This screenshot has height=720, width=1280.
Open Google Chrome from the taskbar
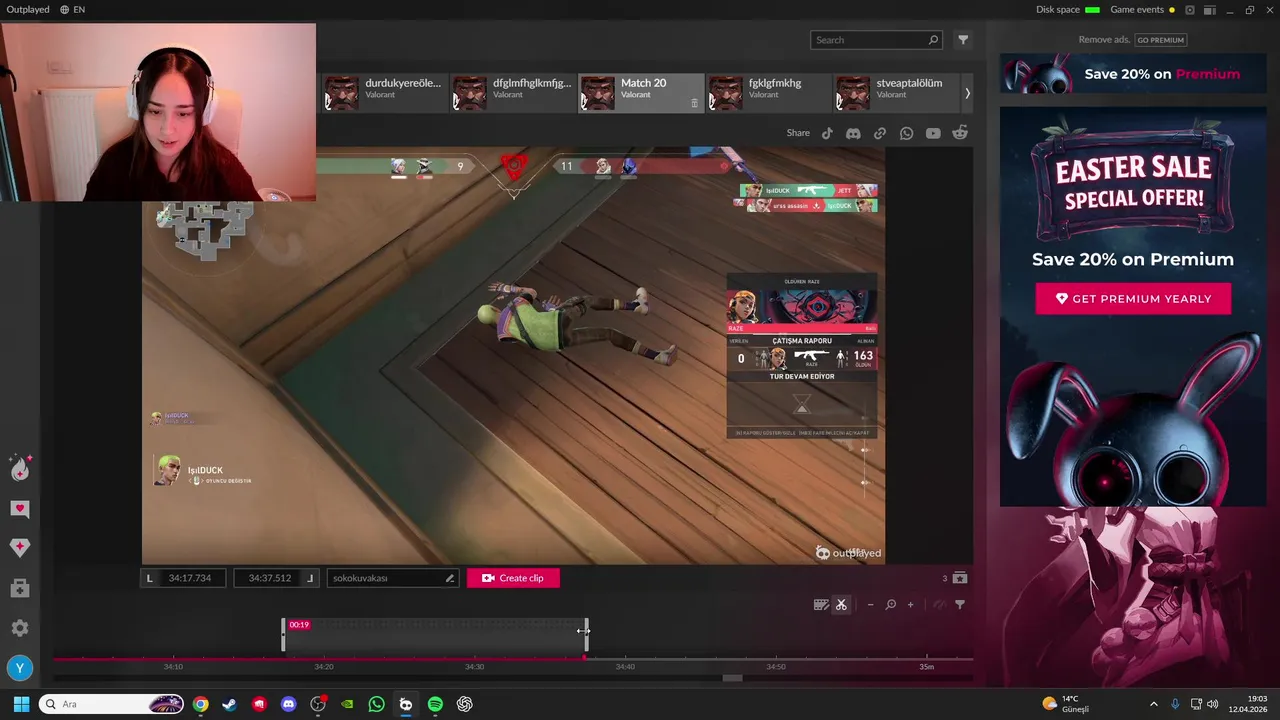[x=201, y=704]
